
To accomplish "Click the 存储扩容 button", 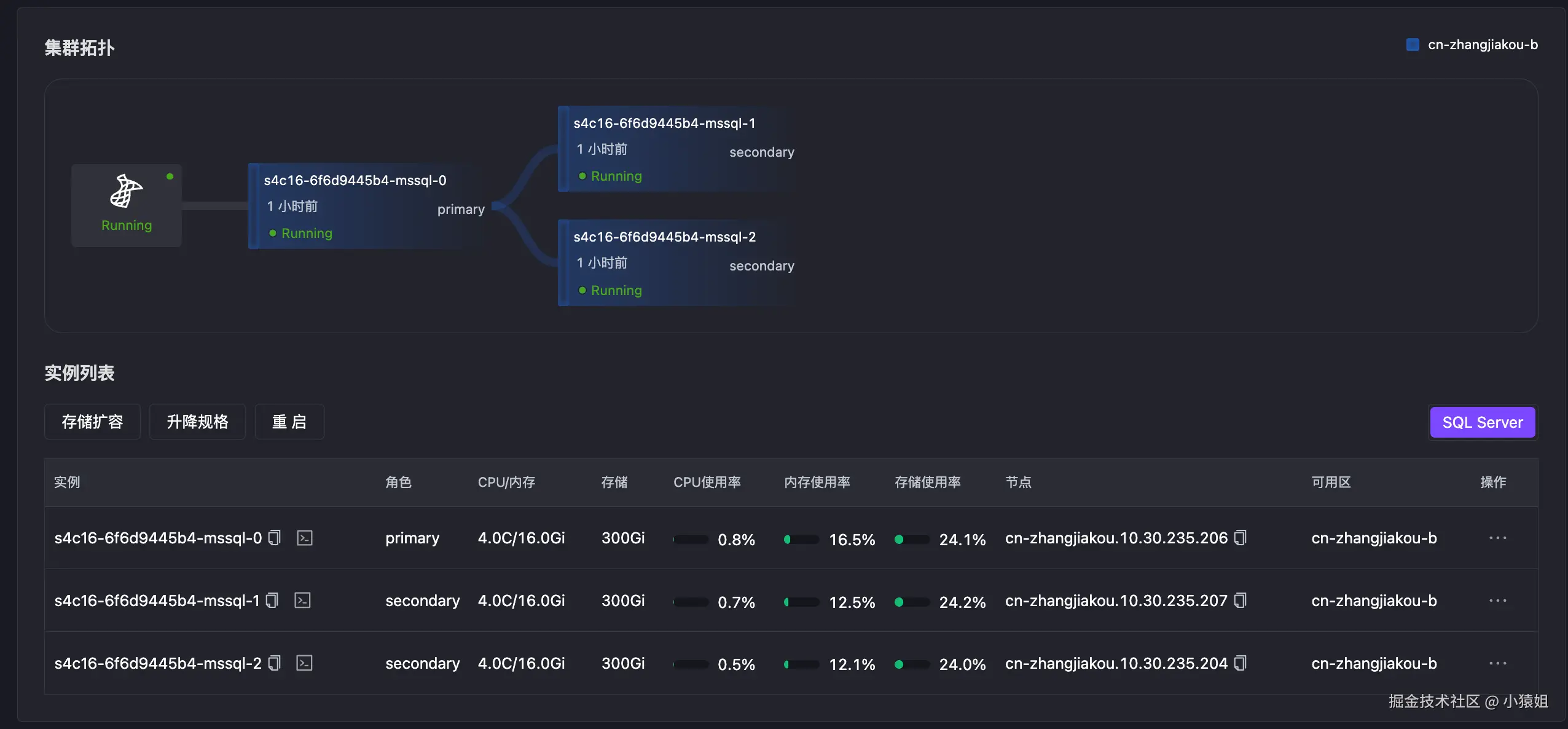I will coord(92,422).
